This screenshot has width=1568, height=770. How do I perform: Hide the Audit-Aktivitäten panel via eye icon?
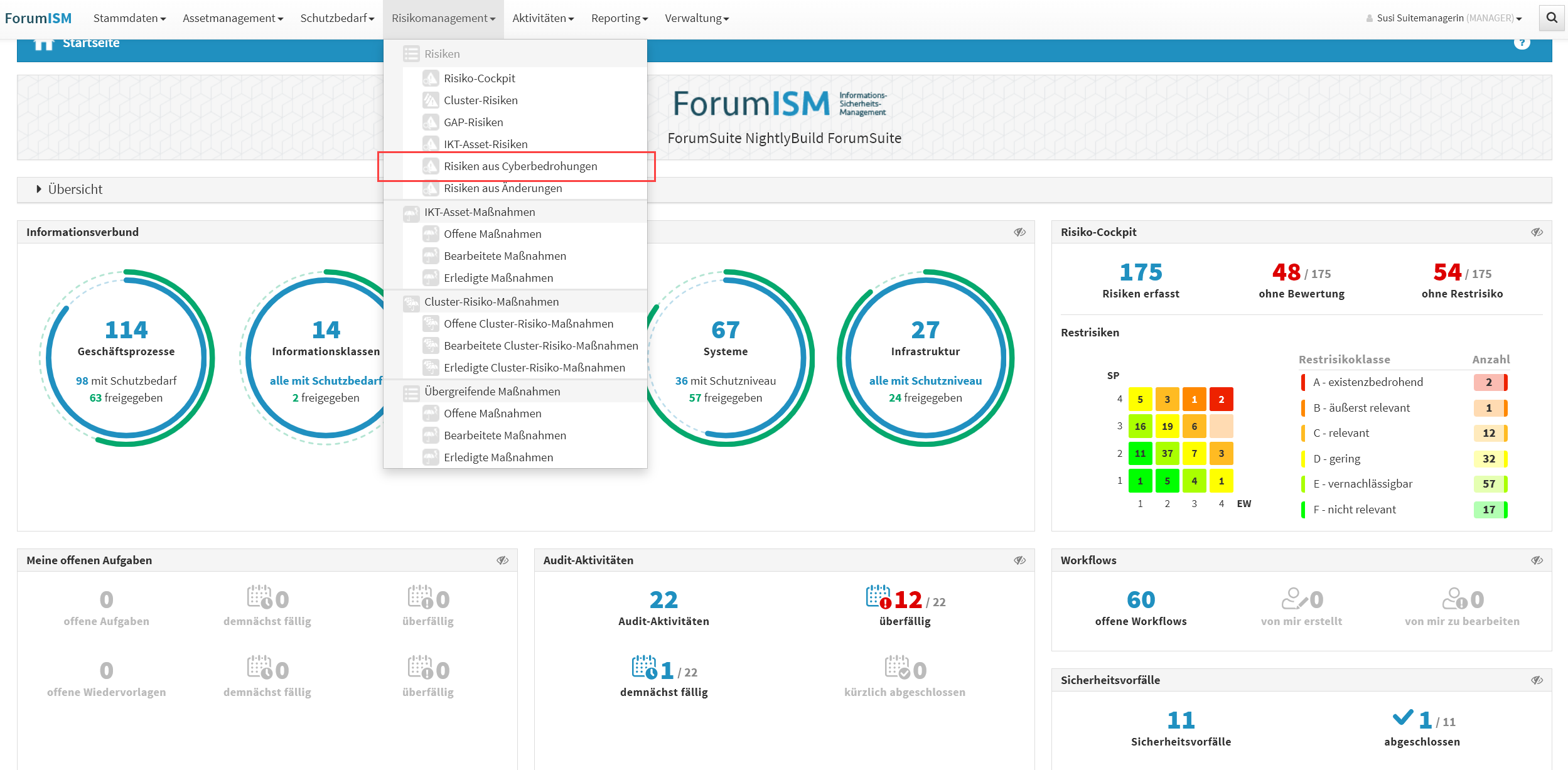1019,560
